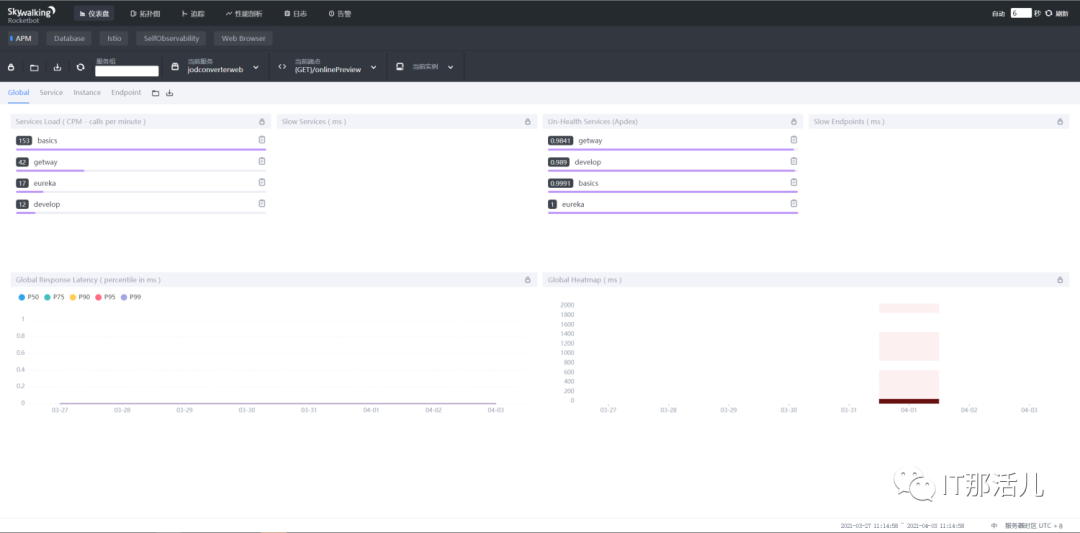Copy the basics name in Un-Health Services

coord(793,182)
